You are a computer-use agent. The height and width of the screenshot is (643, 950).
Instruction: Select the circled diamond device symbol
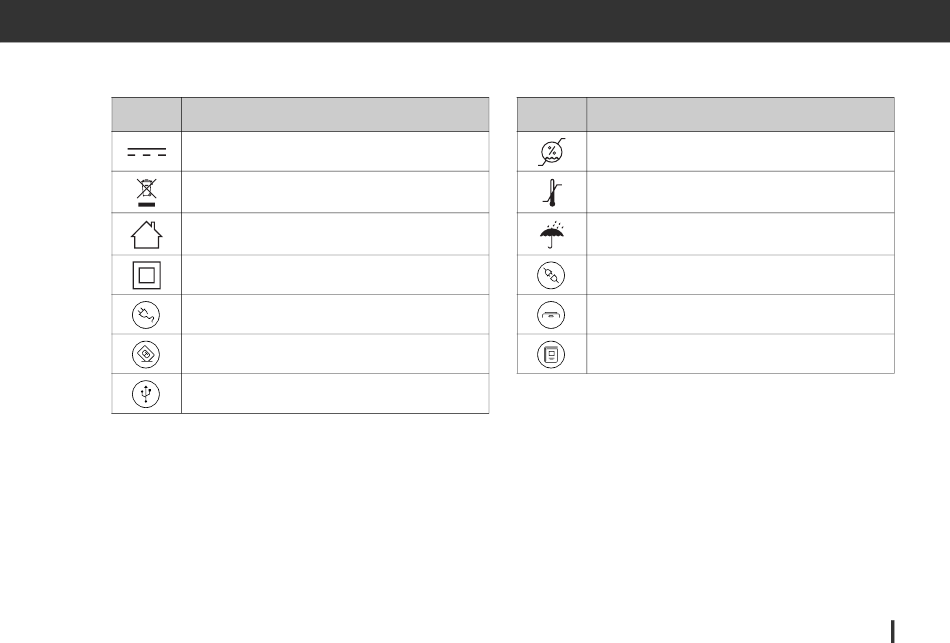click(146, 355)
